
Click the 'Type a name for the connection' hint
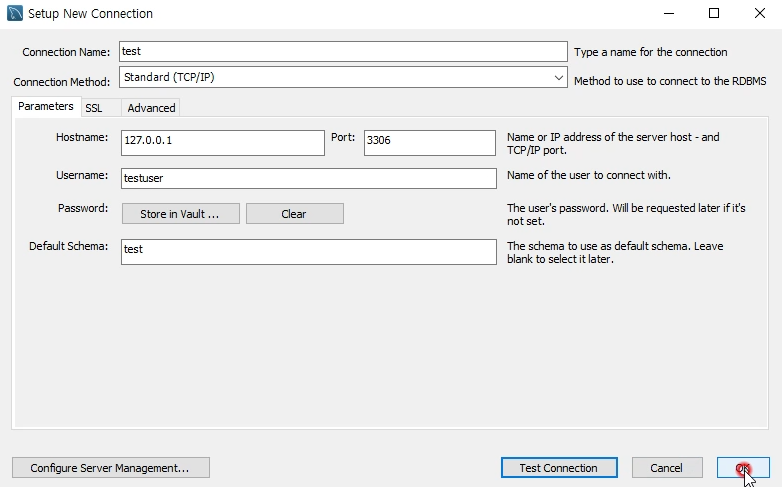[x=650, y=52]
